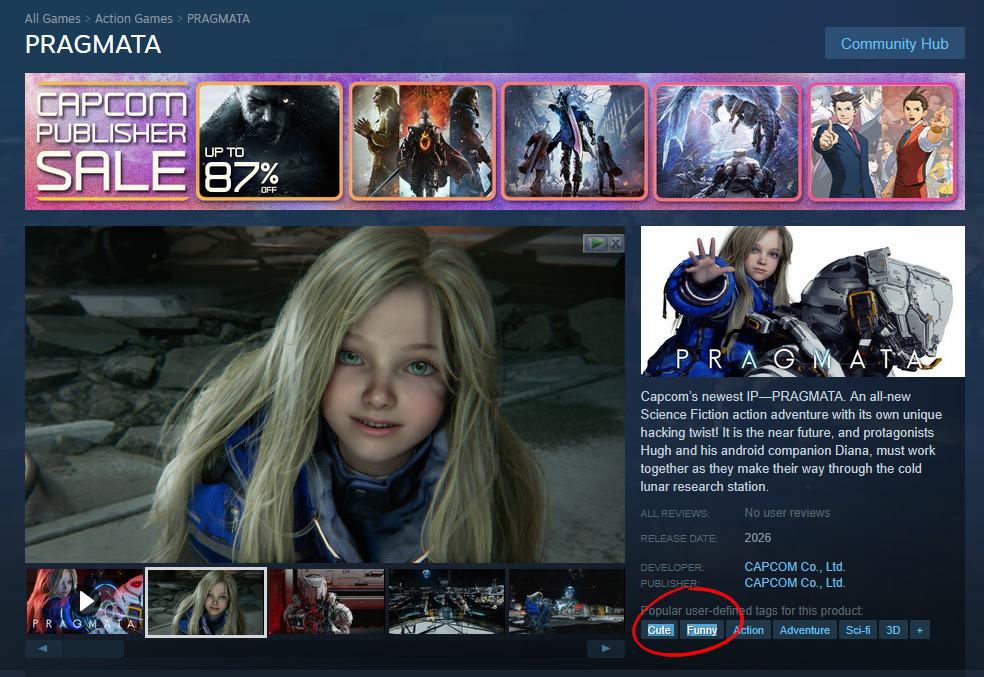Click the PRAGMATA header capsule image
This screenshot has width=984, height=677.
click(x=803, y=302)
